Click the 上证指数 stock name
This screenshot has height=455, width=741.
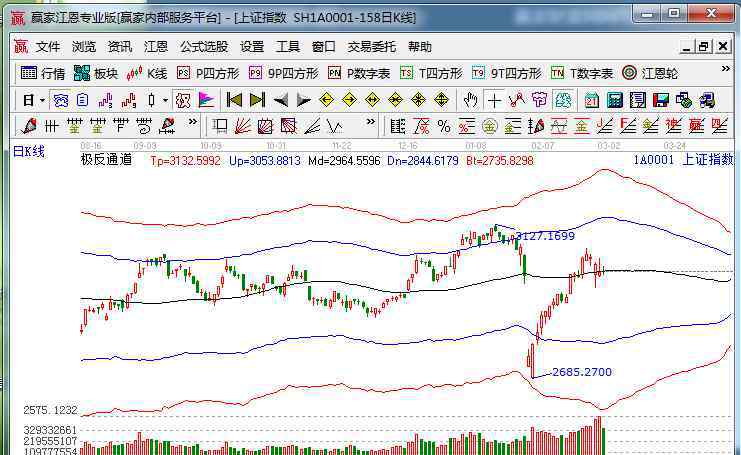[707, 160]
